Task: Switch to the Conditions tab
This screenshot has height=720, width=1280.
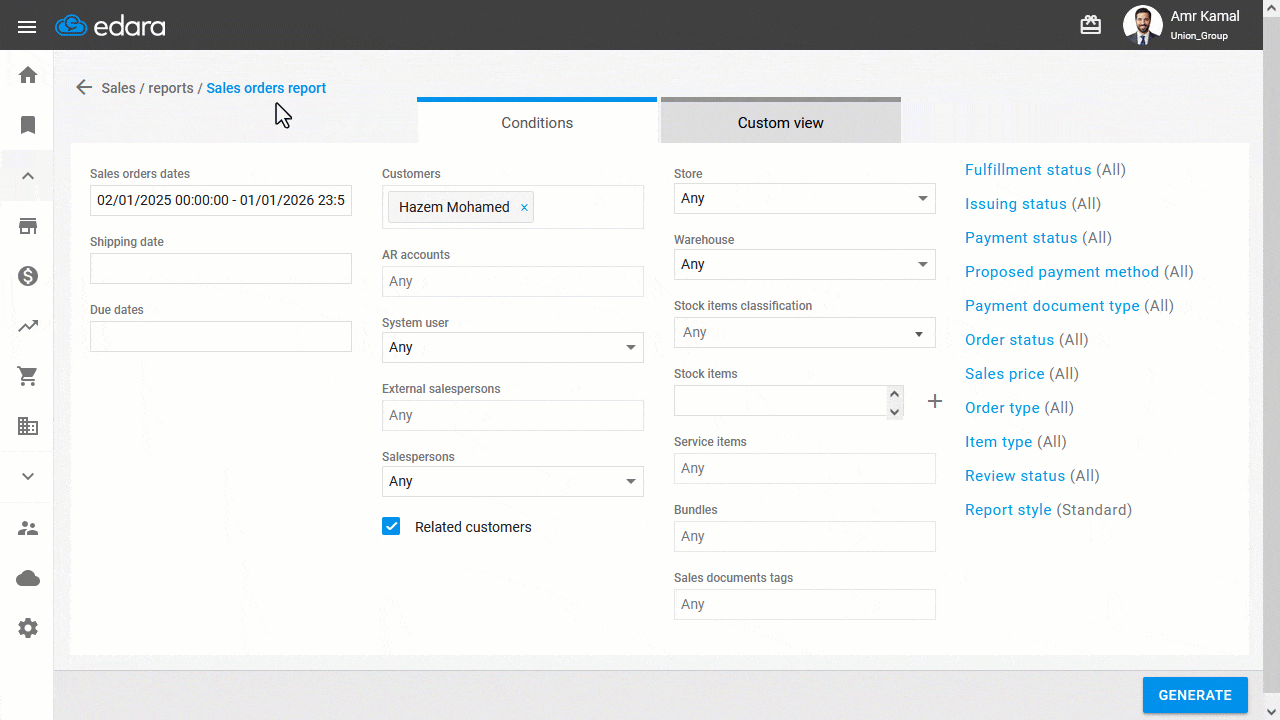Action: (x=537, y=122)
